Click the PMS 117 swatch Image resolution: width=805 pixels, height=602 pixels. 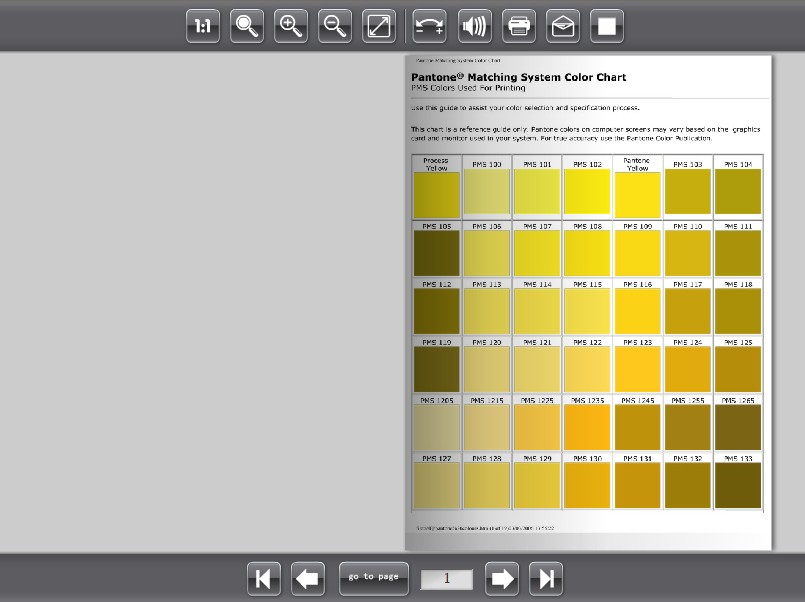tap(688, 311)
